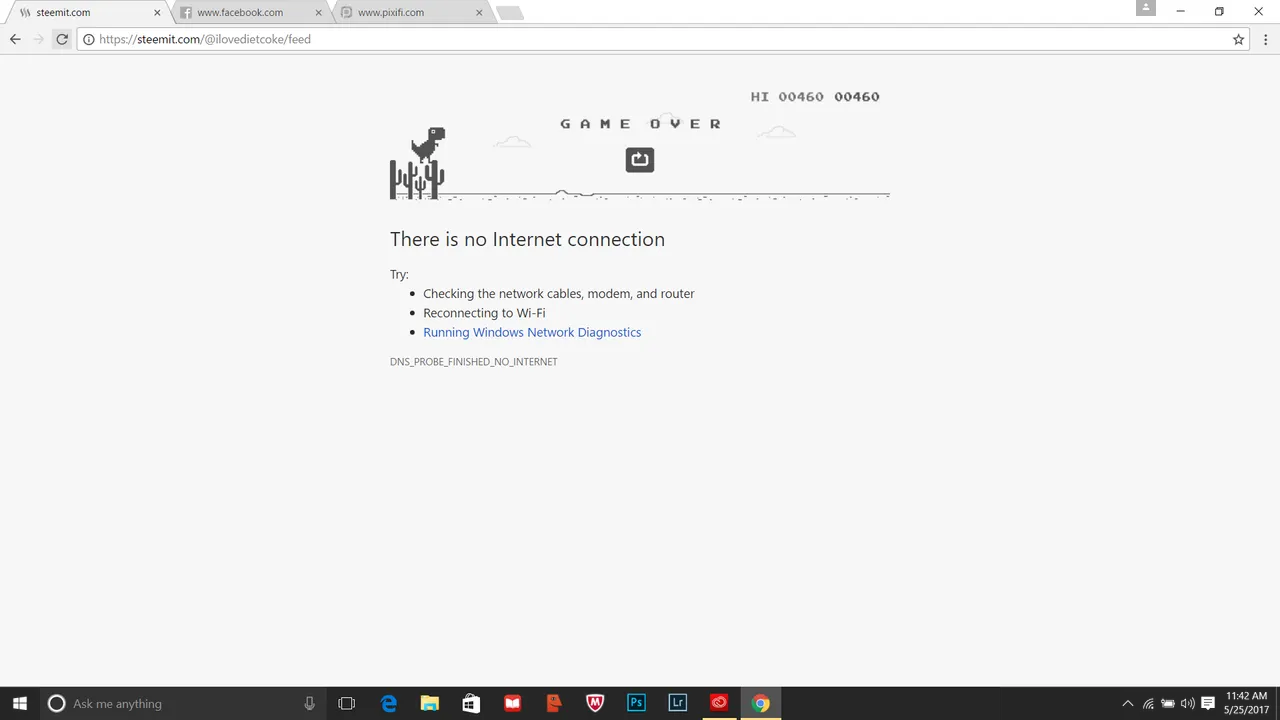Image resolution: width=1280 pixels, height=720 pixels.
Task: View site information icon beside the URL
Action: [x=88, y=39]
